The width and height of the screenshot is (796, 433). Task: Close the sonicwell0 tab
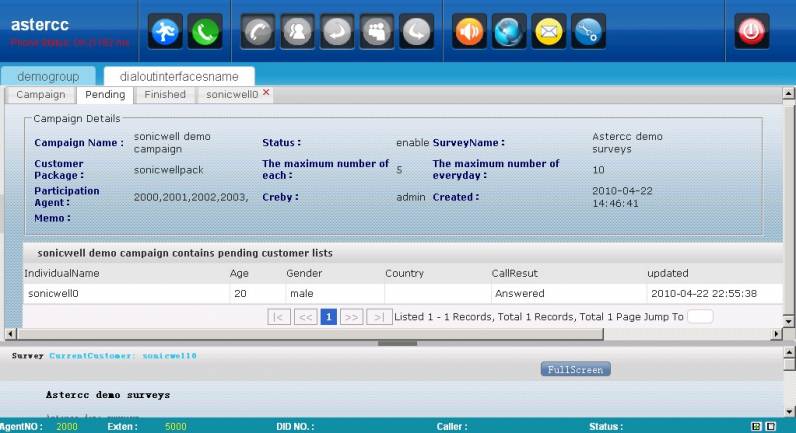(266, 93)
